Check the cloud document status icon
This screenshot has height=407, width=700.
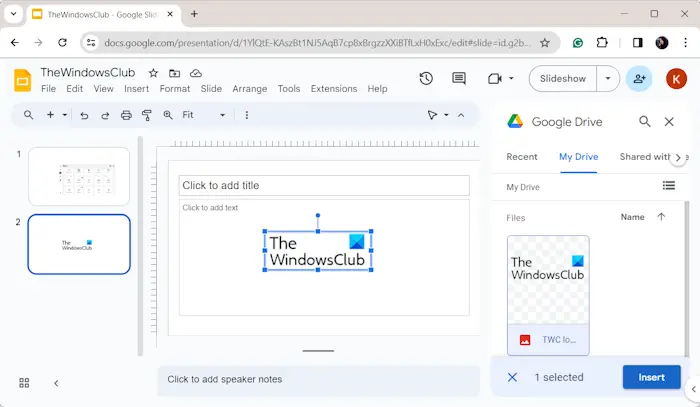coord(196,73)
